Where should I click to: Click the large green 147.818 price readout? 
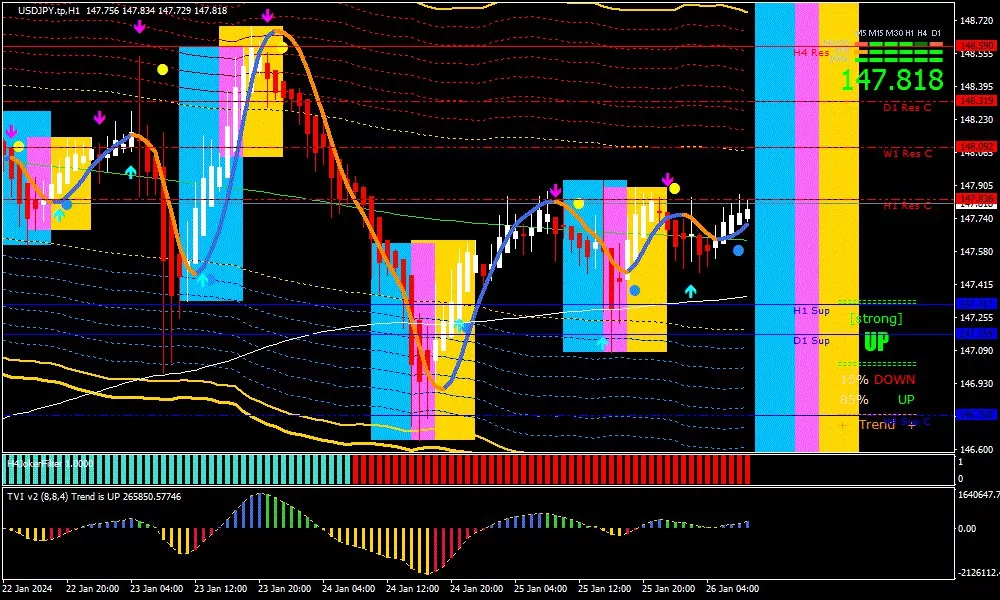892,80
